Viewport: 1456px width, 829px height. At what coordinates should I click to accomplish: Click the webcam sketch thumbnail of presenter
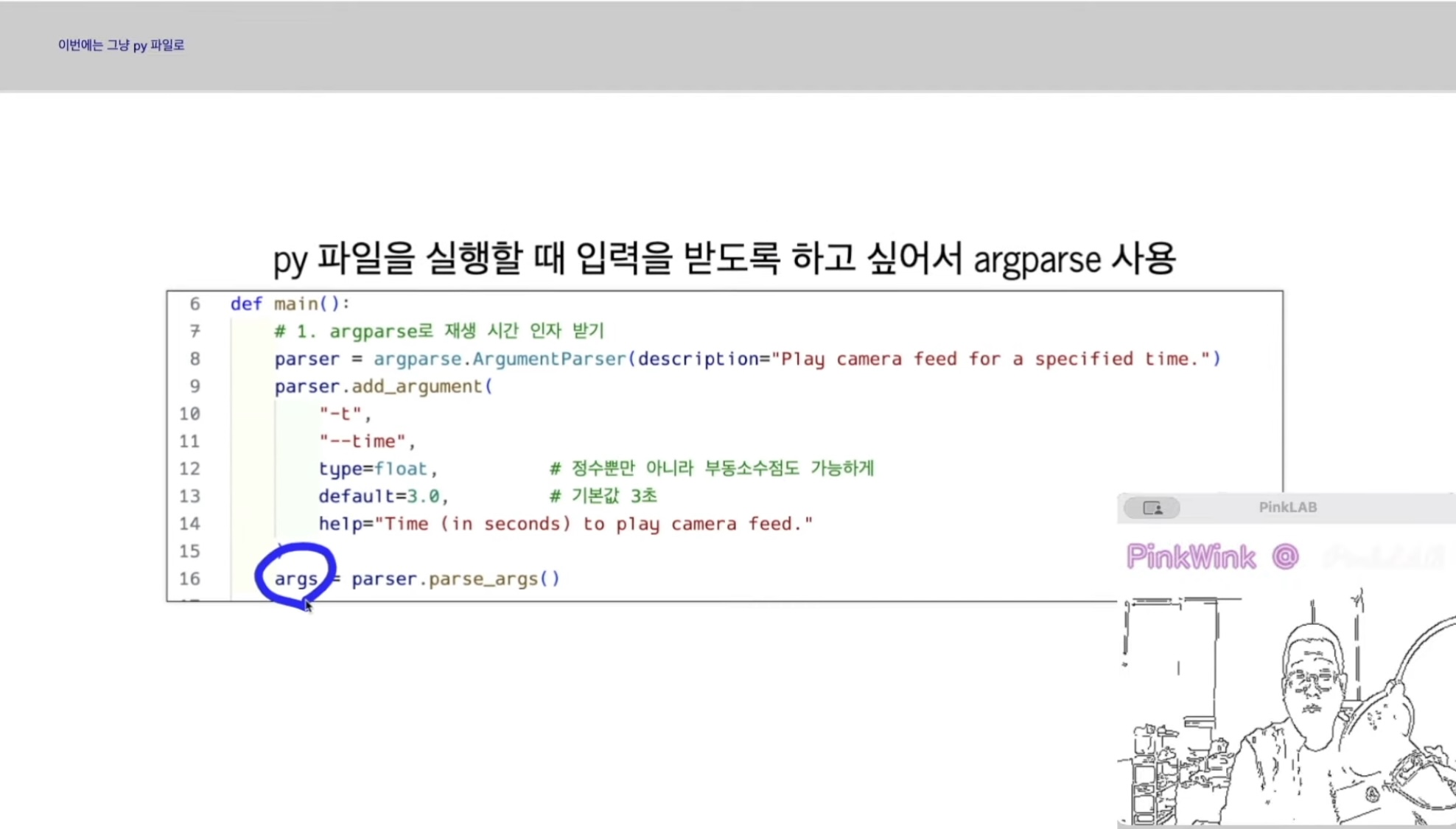pos(1287,711)
